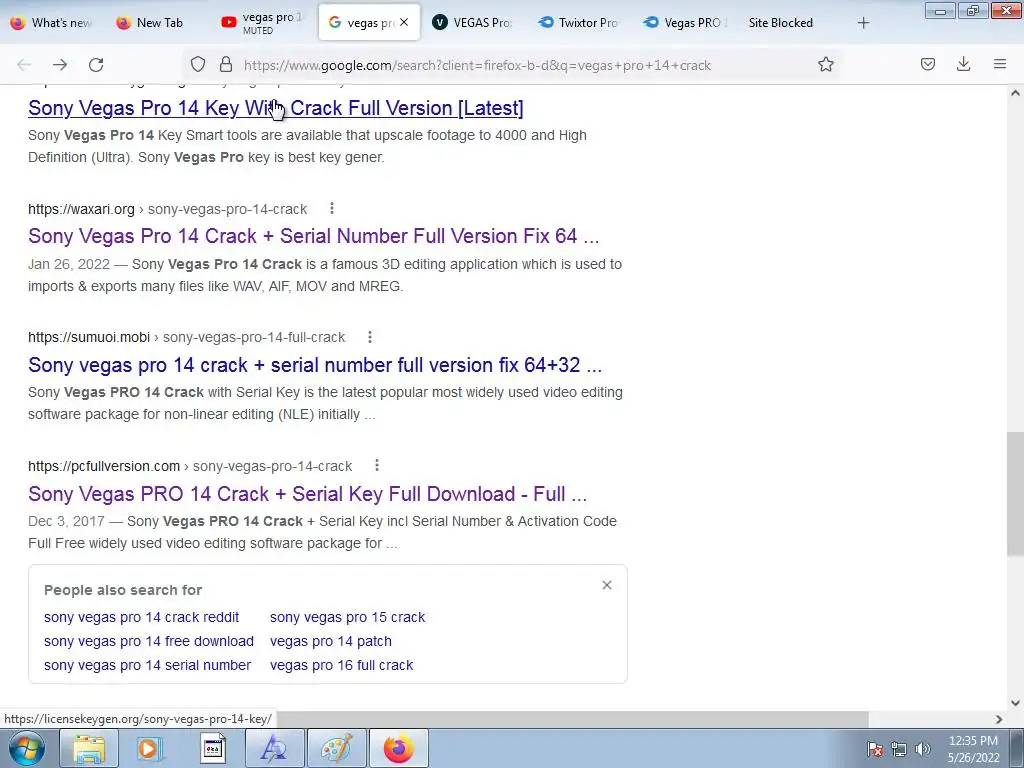Open Action Center flag in system tray
Image resolution: width=1024 pixels, height=768 pixels.
tap(875, 749)
